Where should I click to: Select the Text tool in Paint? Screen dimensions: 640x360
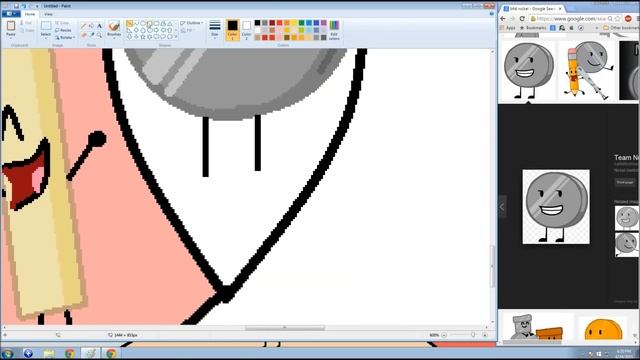(x=99, y=26)
